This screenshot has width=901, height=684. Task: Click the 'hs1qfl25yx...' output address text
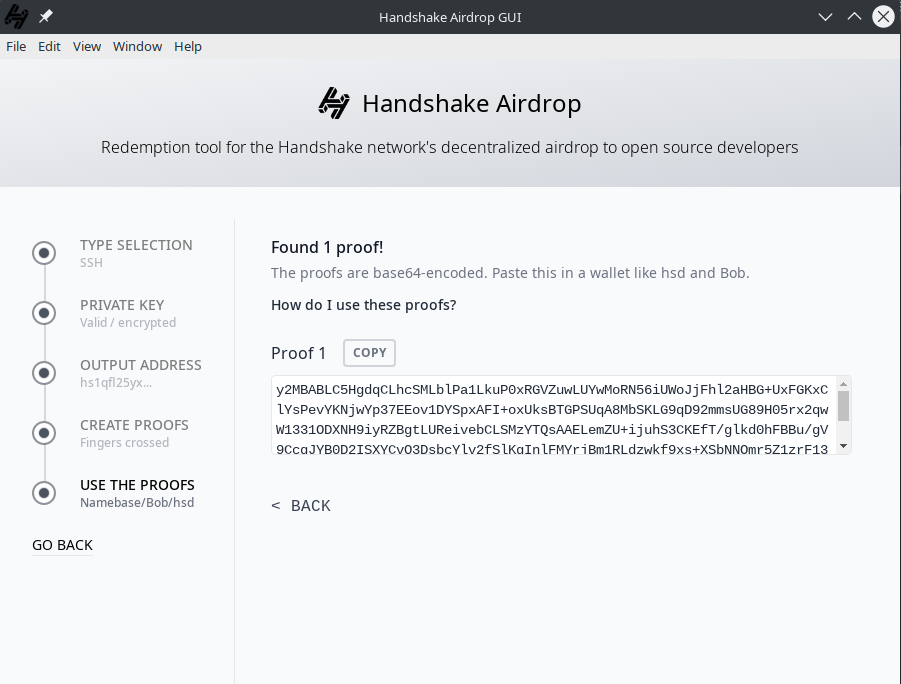click(116, 383)
